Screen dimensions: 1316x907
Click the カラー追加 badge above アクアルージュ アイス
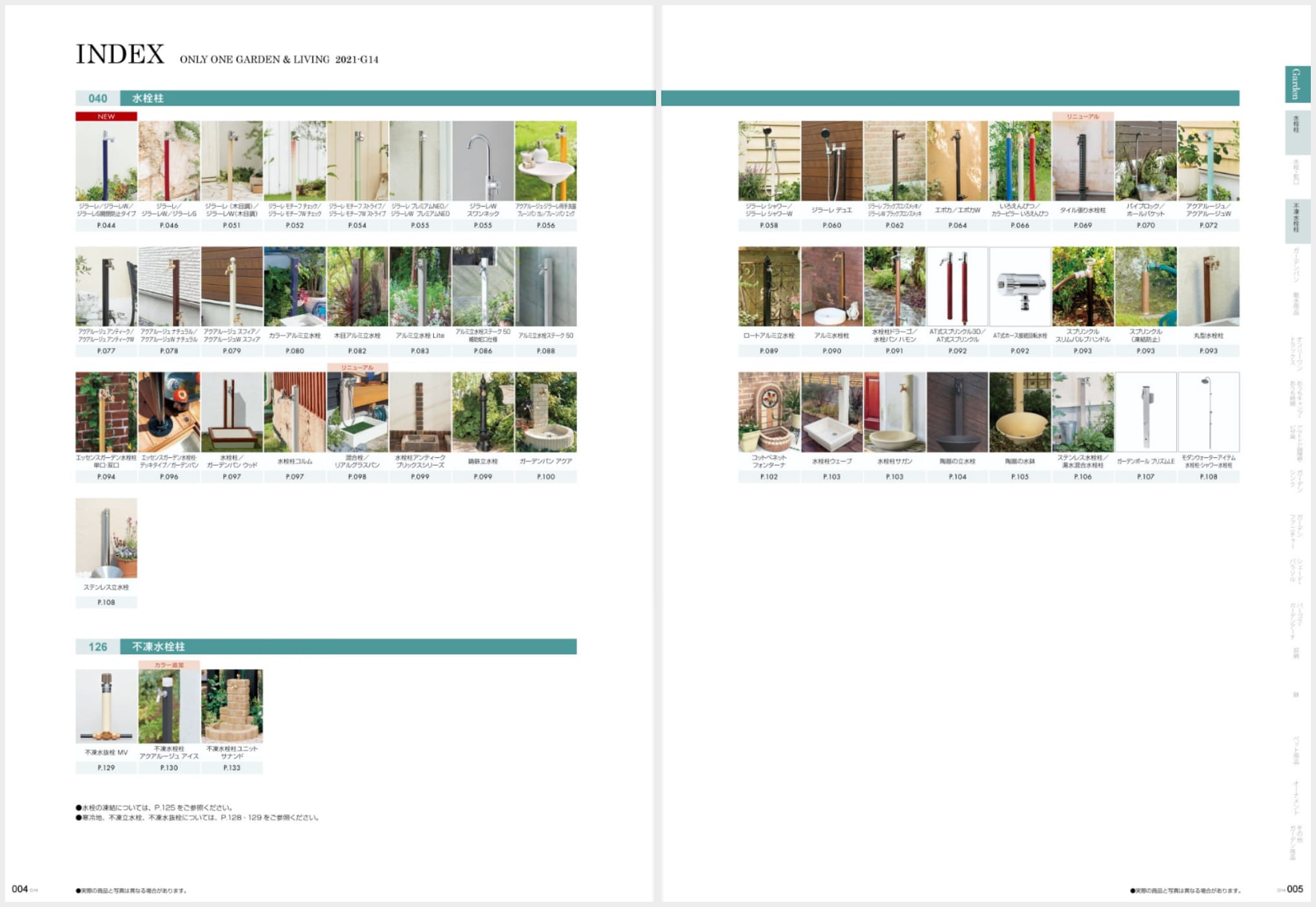coord(169,665)
